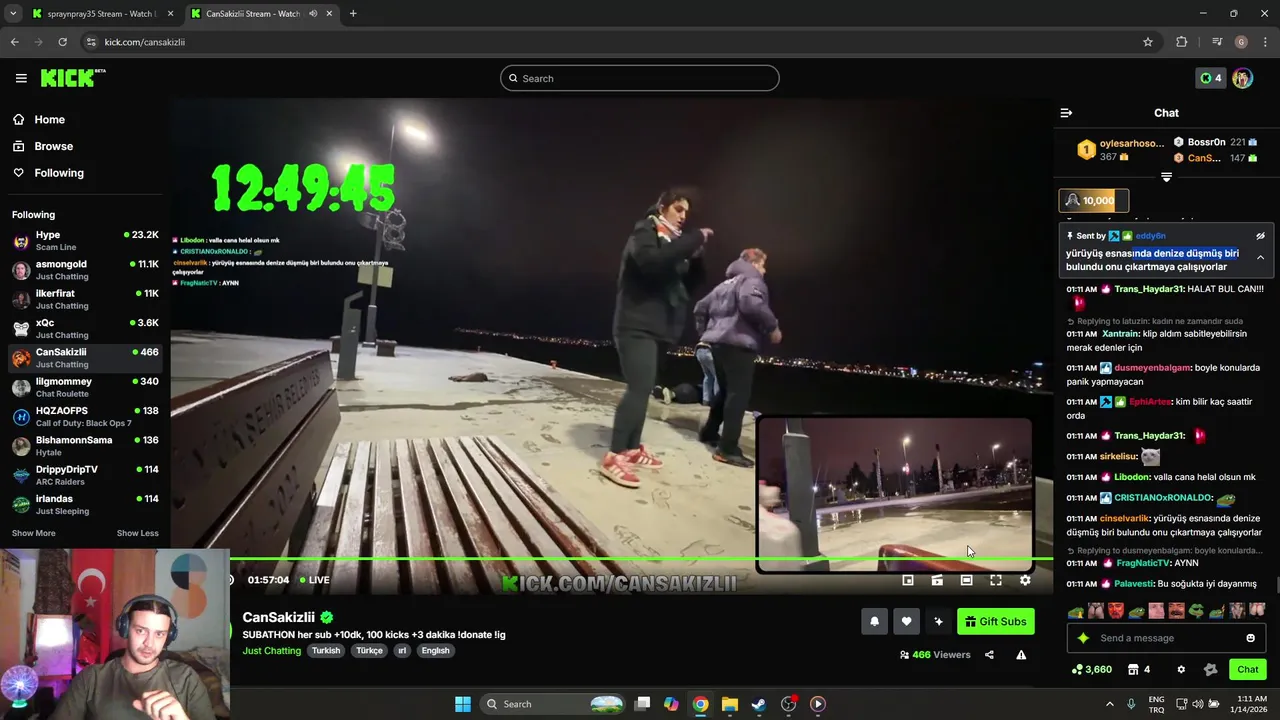Click the Turkish tag
This screenshot has width=1280, height=720.
[x=326, y=650]
